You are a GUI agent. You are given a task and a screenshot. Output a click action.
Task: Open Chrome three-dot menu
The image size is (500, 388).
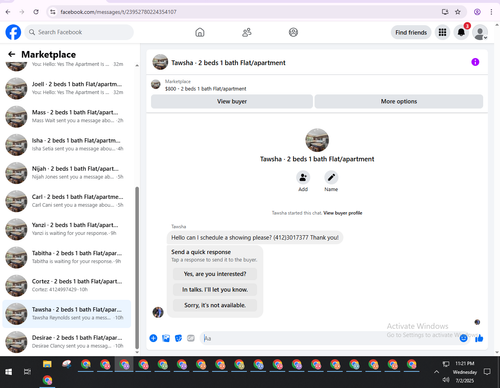[x=491, y=12]
